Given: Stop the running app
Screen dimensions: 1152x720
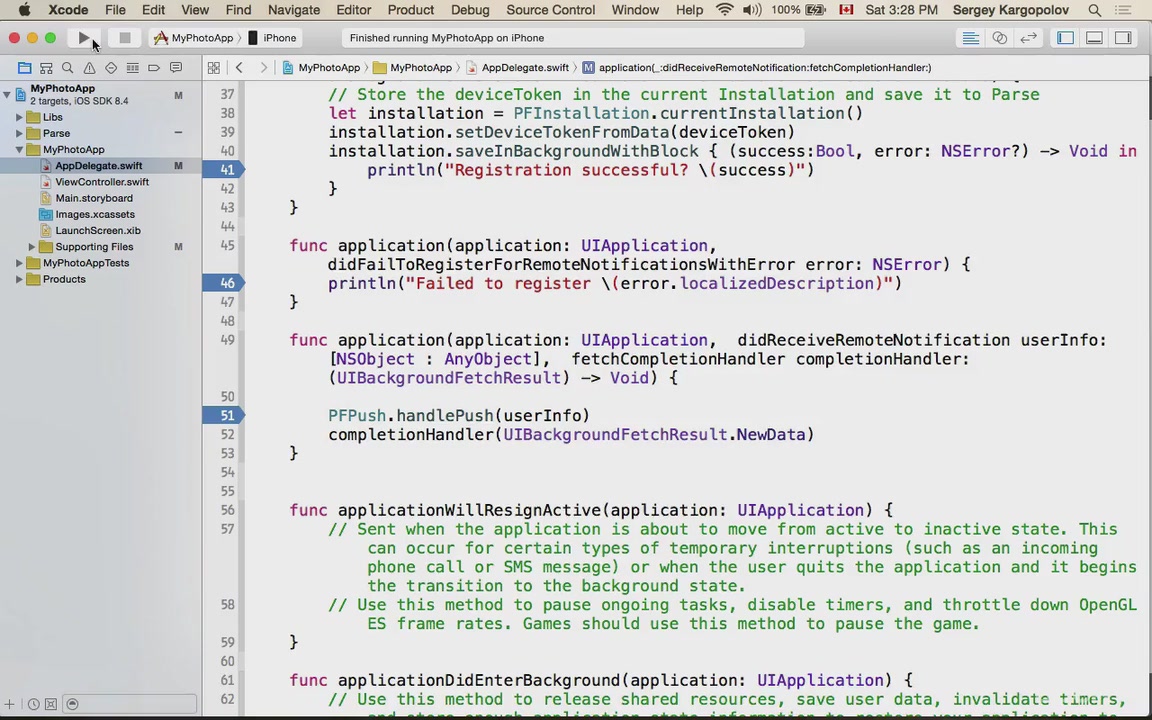Looking at the screenshot, I should pyautogui.click(x=125, y=37).
